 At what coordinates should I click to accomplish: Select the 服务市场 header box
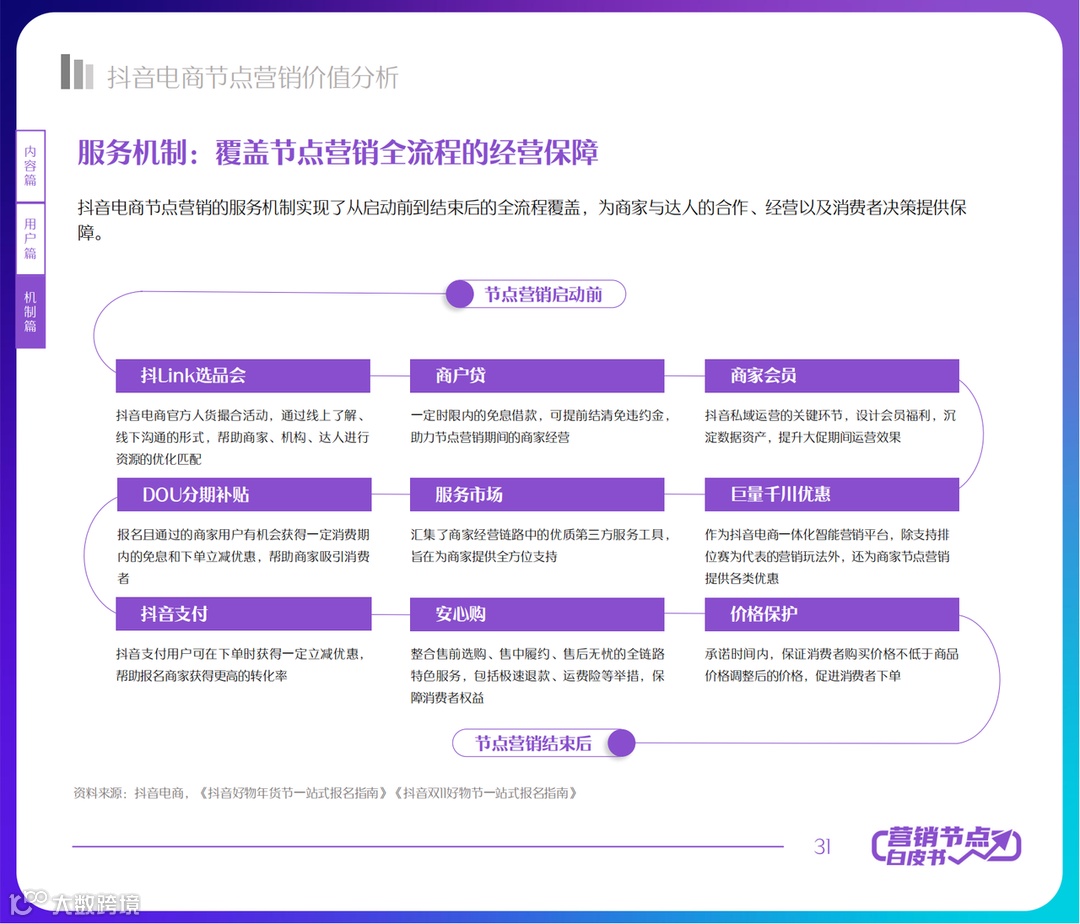click(537, 494)
